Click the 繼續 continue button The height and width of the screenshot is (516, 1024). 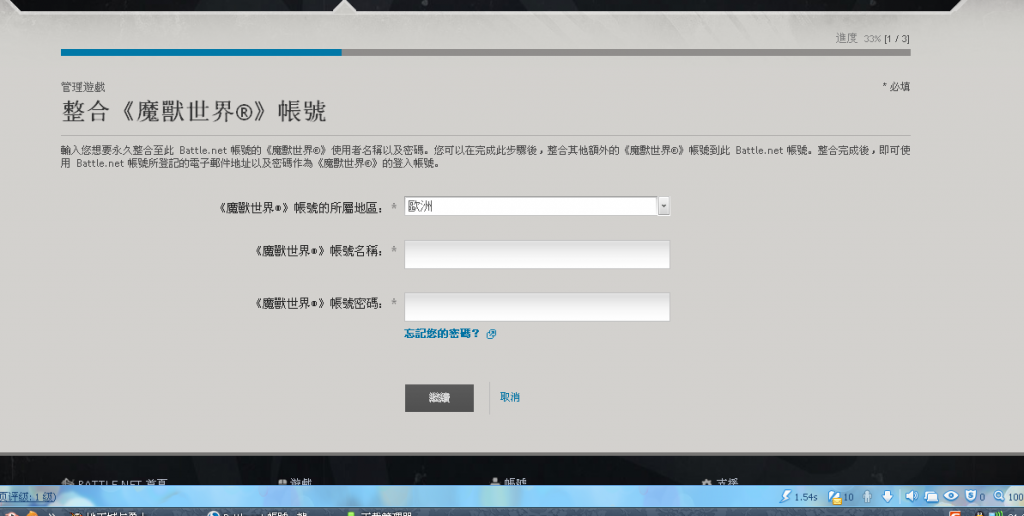[439, 398]
